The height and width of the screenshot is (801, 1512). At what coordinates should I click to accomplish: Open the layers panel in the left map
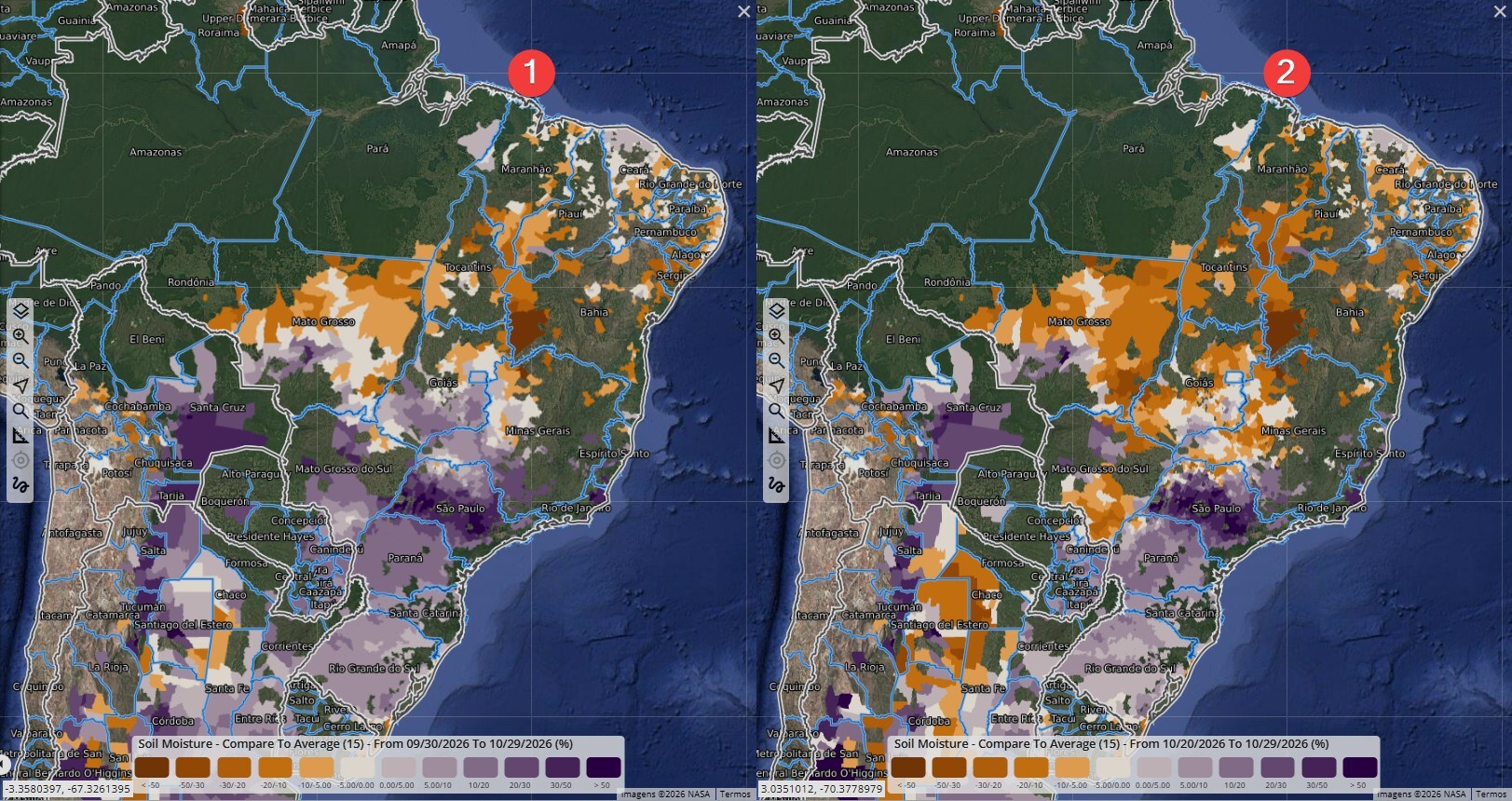(20, 310)
